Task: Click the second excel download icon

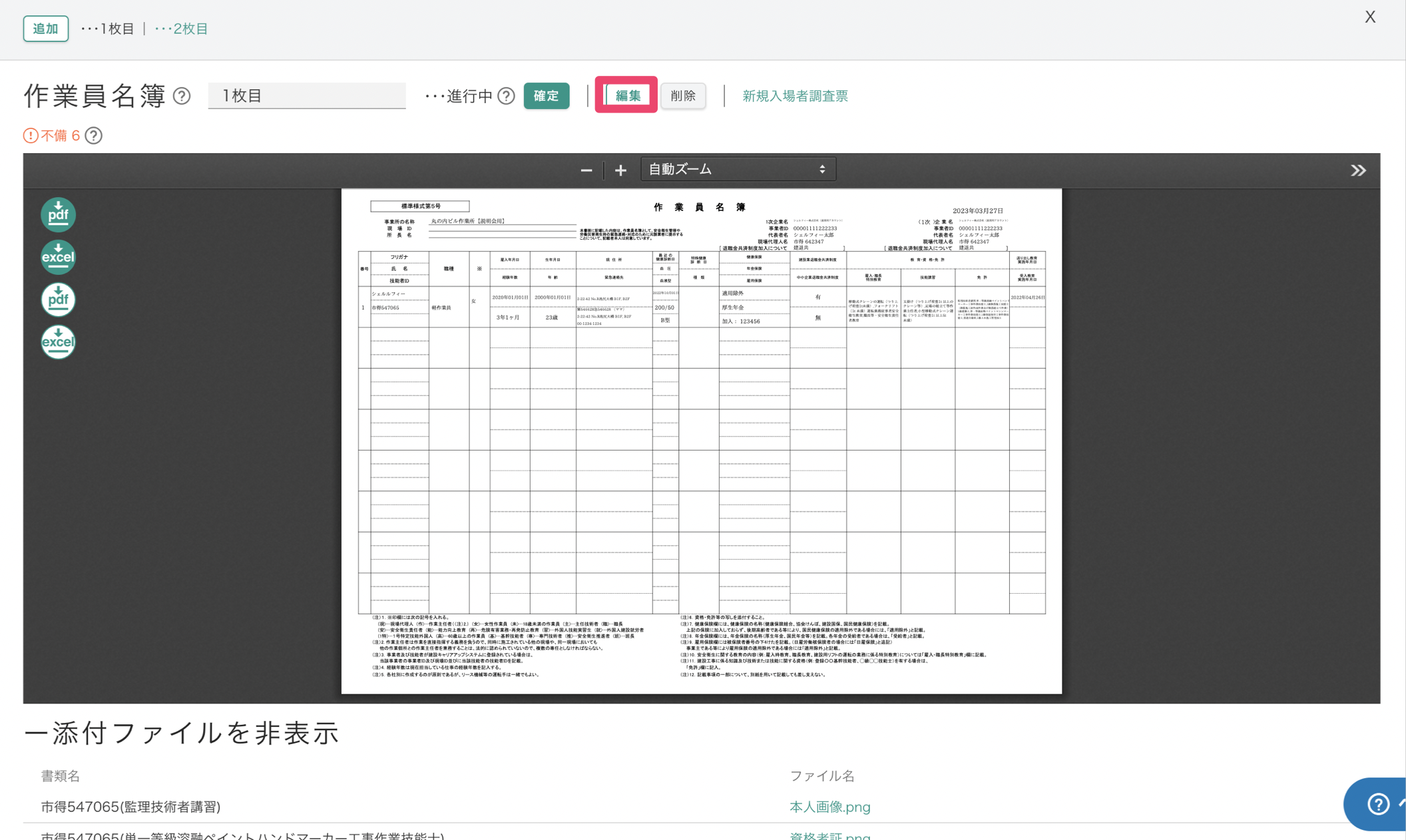Action: (x=58, y=342)
